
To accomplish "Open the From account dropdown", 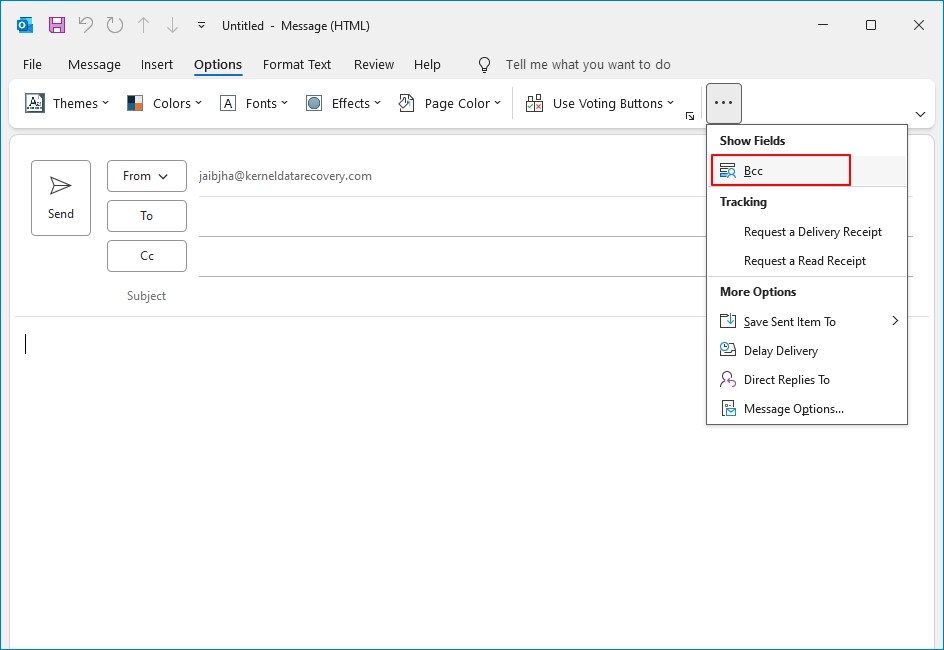I will [147, 176].
